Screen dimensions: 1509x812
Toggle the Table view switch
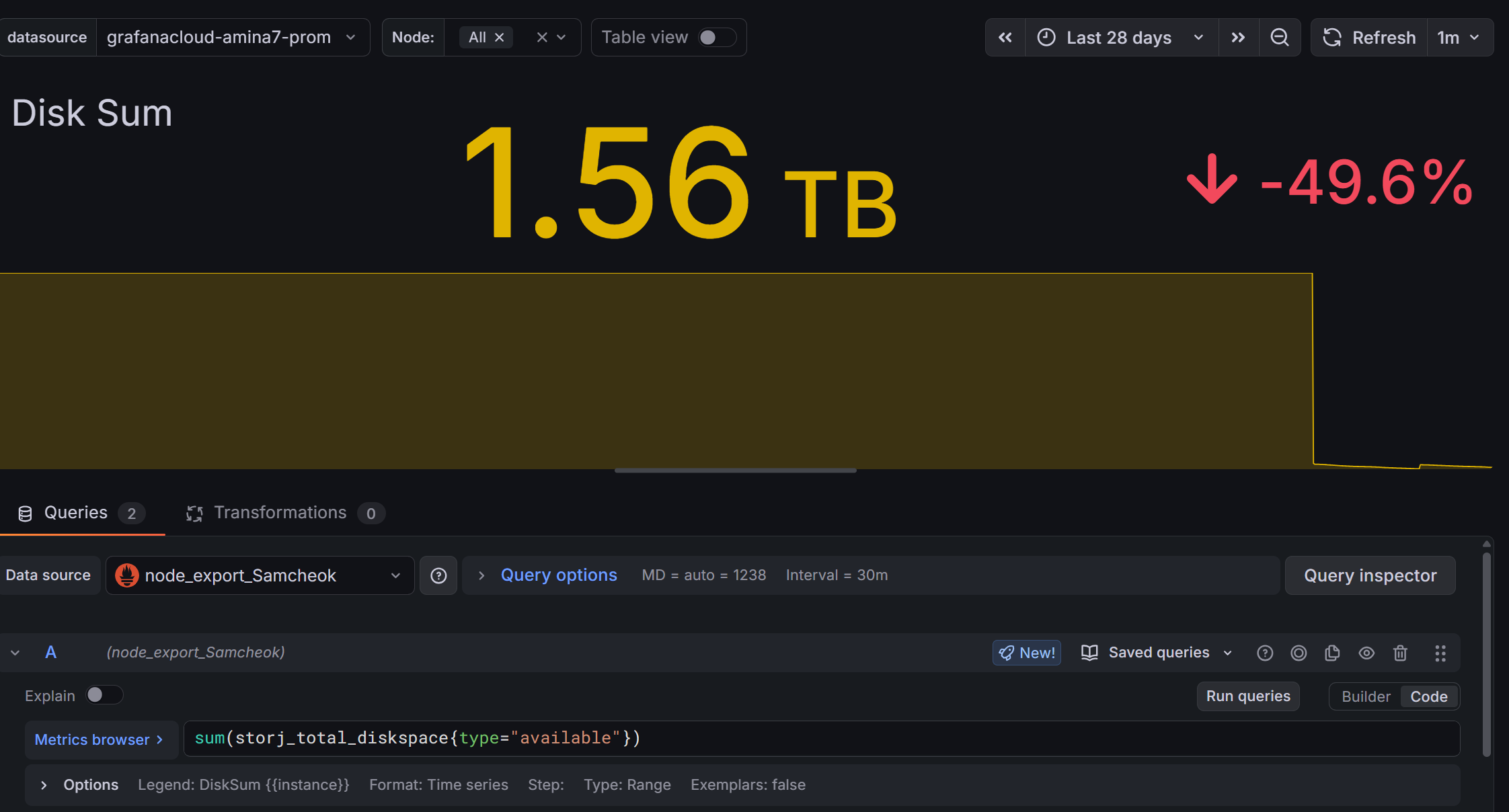pos(715,38)
